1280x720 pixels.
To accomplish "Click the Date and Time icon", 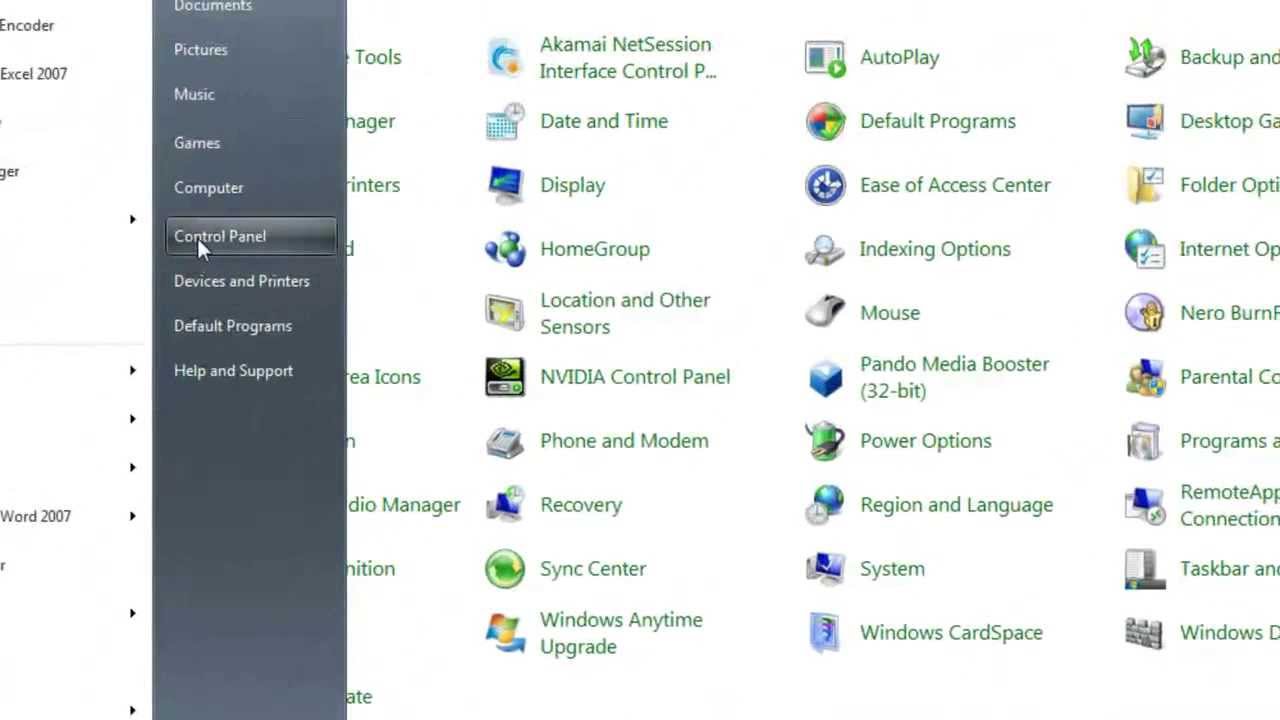I will click(x=505, y=121).
